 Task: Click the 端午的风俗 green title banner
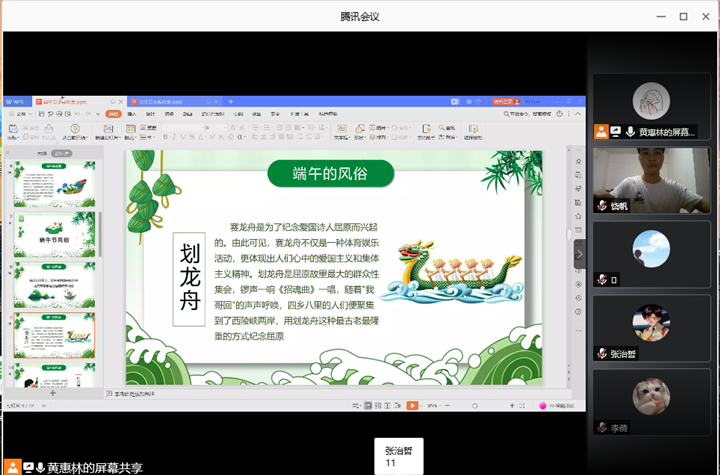[x=331, y=174]
